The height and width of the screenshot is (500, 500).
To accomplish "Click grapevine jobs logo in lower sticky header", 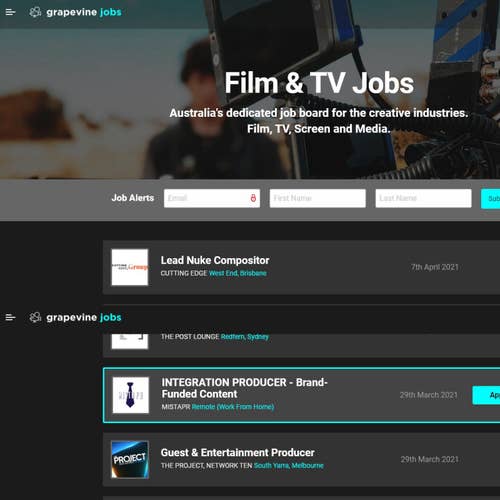I will coord(76,317).
